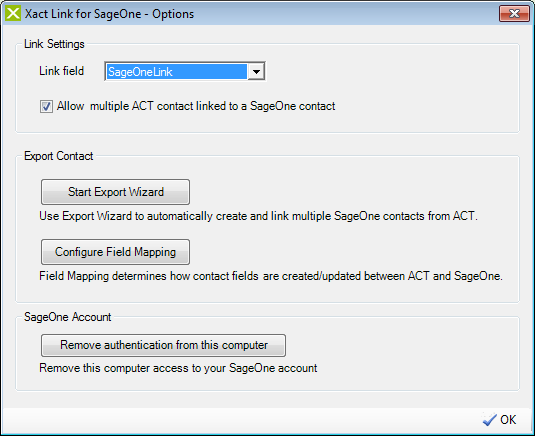535x436 pixels.
Task: Click text 'Remove this computer access to your SageOne account'
Action: pos(178,368)
